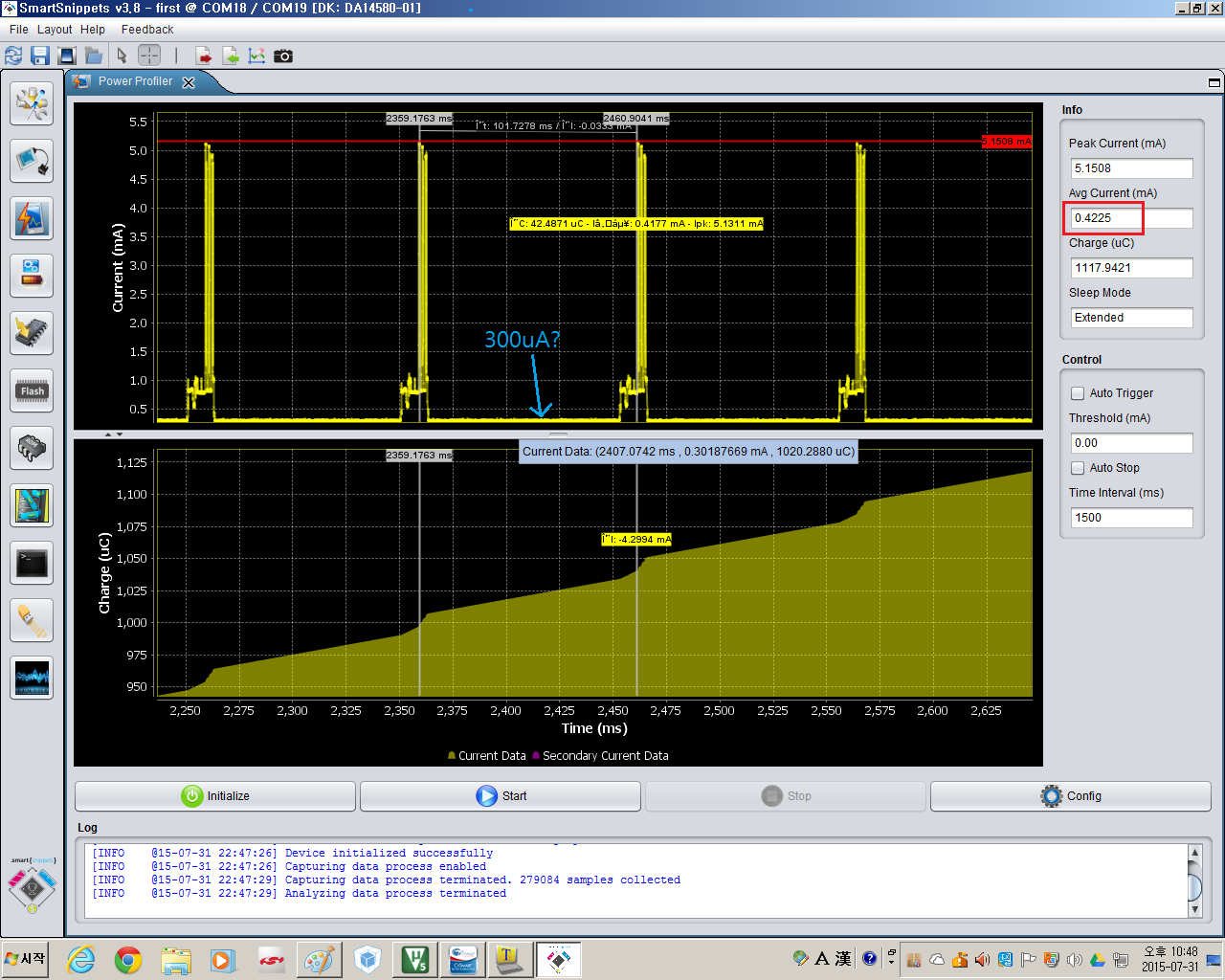Select the Power Profiler tab
This screenshot has width=1225, height=980.
pos(135,81)
